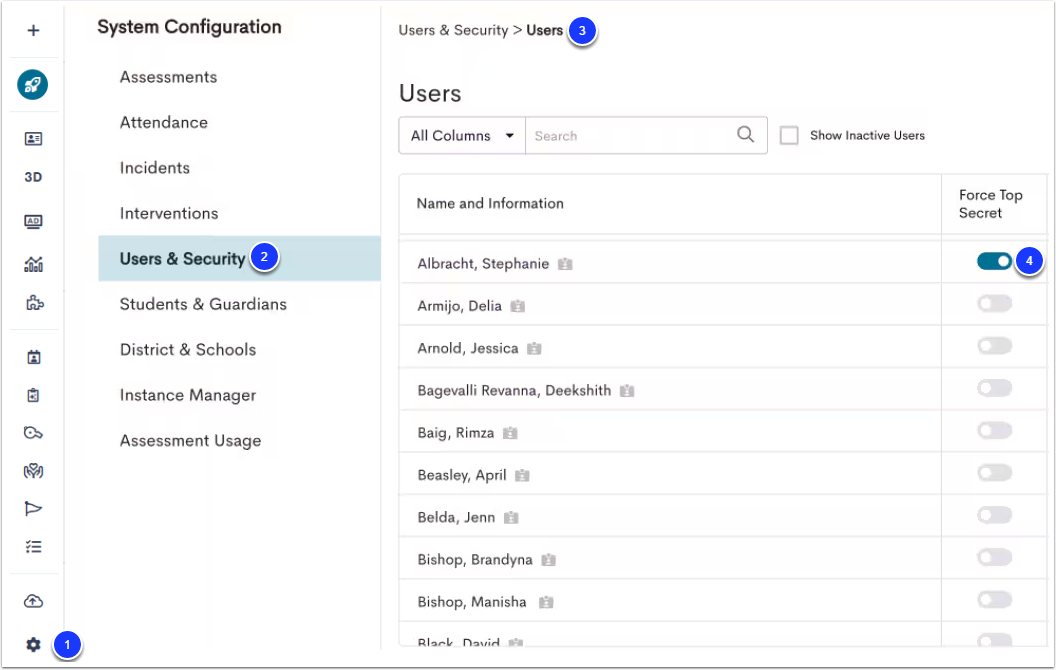Open the All Columns dropdown
Image resolution: width=1056 pixels, height=670 pixels.
(x=462, y=135)
